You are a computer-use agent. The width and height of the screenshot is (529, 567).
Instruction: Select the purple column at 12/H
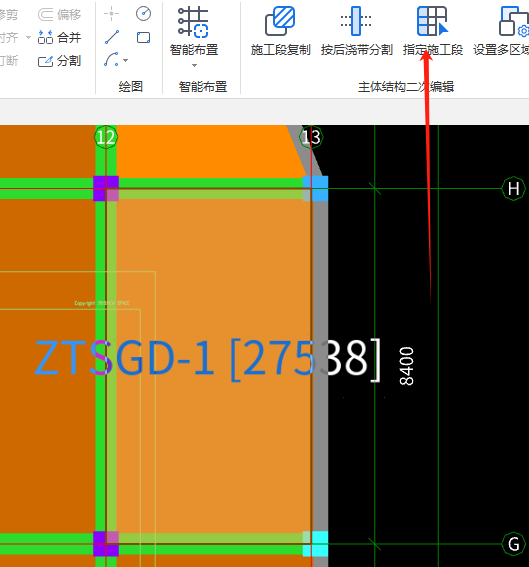coord(106,188)
